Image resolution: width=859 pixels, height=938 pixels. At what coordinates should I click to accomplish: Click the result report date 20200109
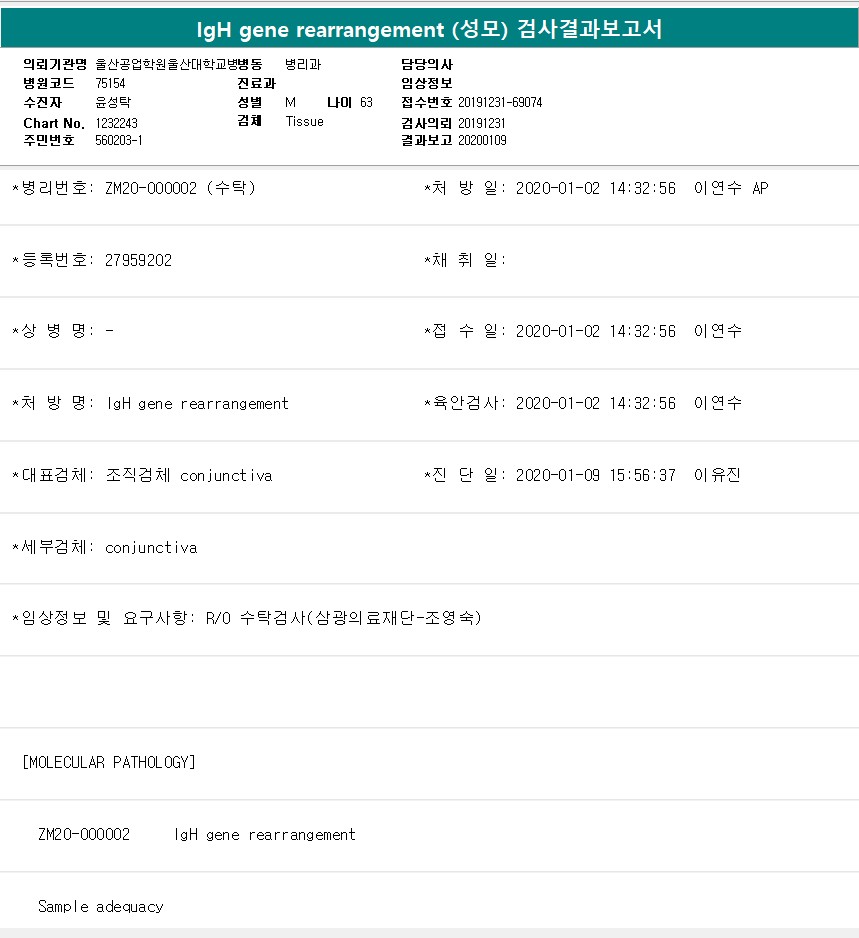(x=482, y=140)
